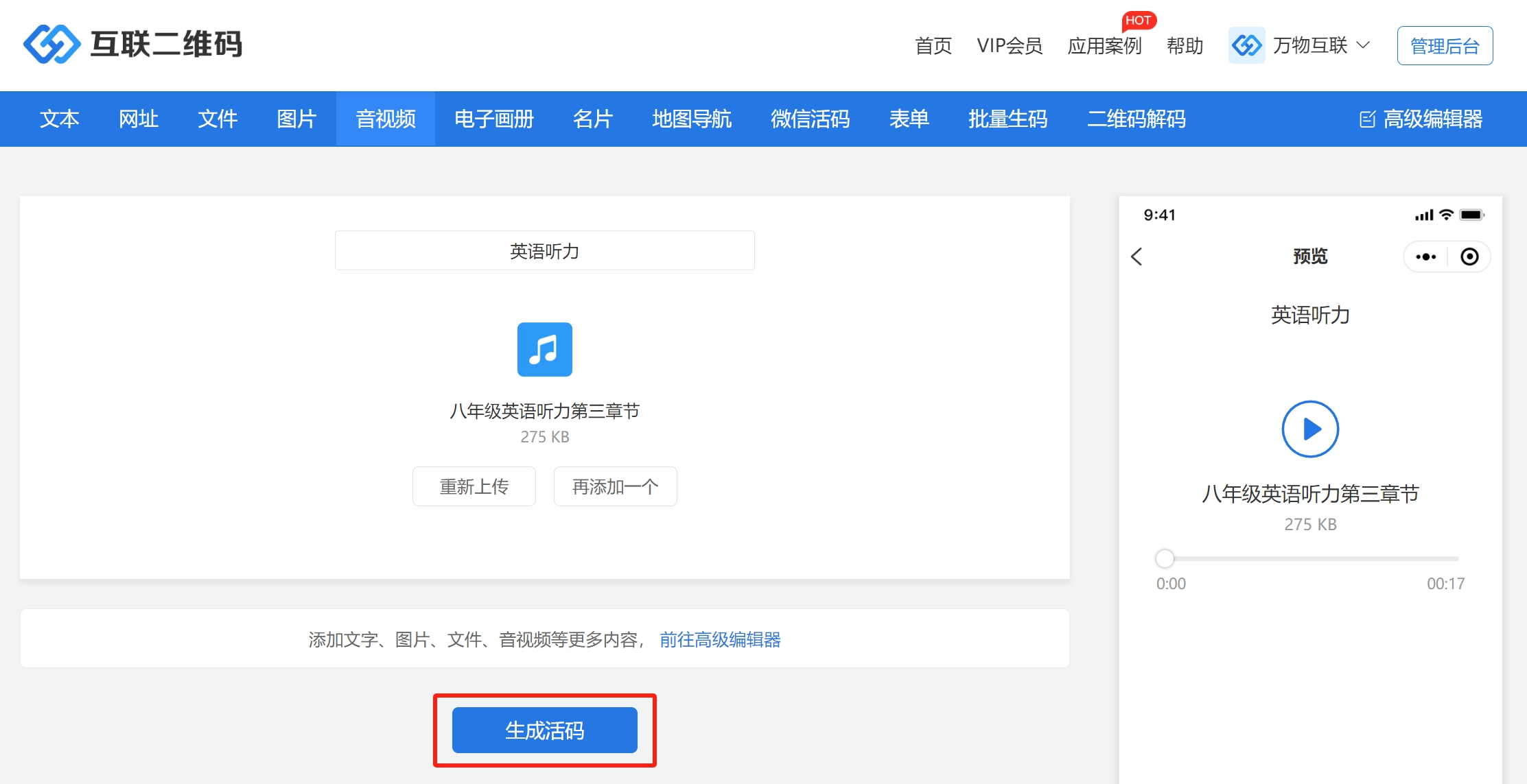
Task: Click the three-dots menu in preview header
Action: coord(1425,257)
